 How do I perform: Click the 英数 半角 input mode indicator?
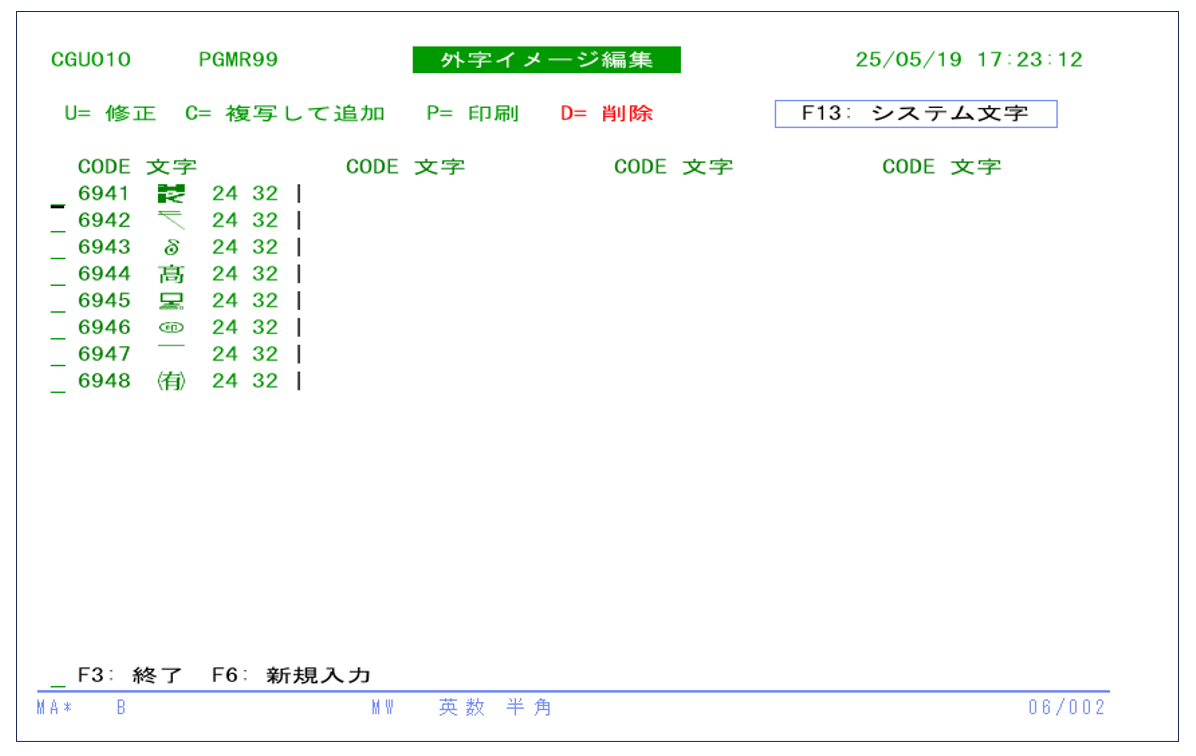tap(495, 708)
